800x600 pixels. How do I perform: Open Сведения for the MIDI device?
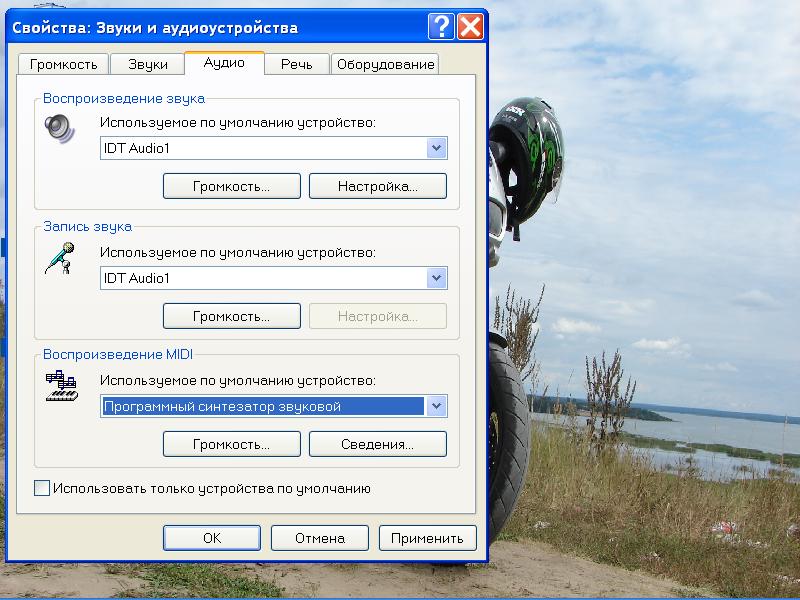click(x=378, y=444)
